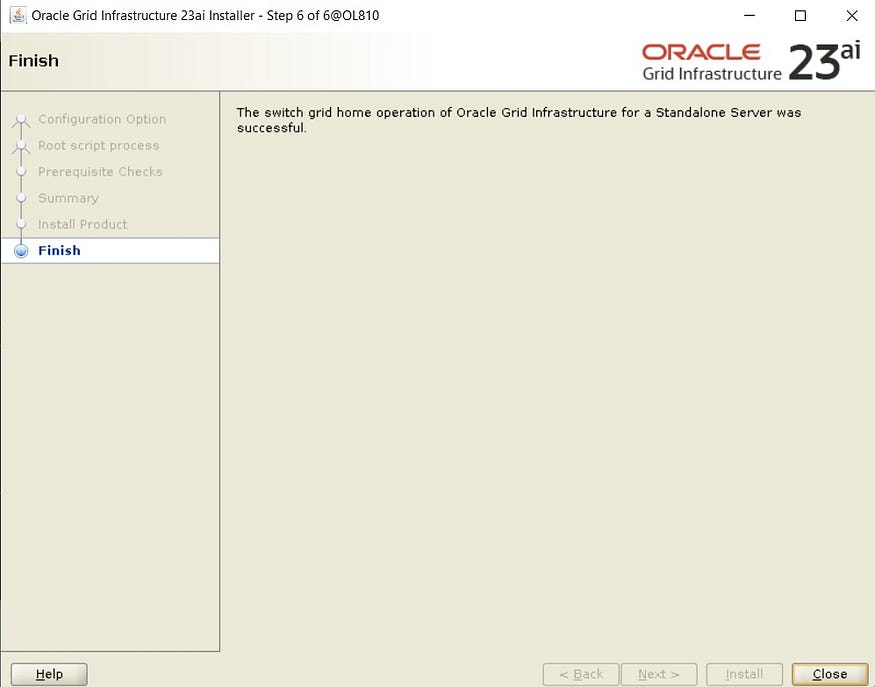Close the window with the title bar X
The image size is (875, 687).
point(852,16)
